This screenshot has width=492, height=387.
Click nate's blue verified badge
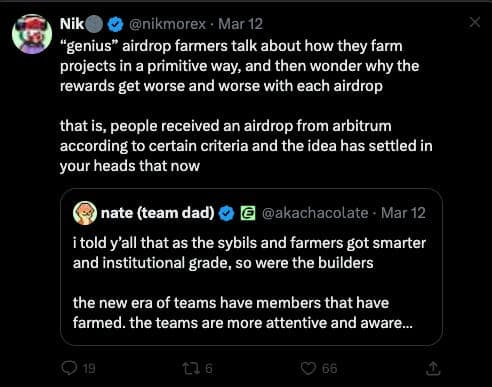click(x=226, y=213)
